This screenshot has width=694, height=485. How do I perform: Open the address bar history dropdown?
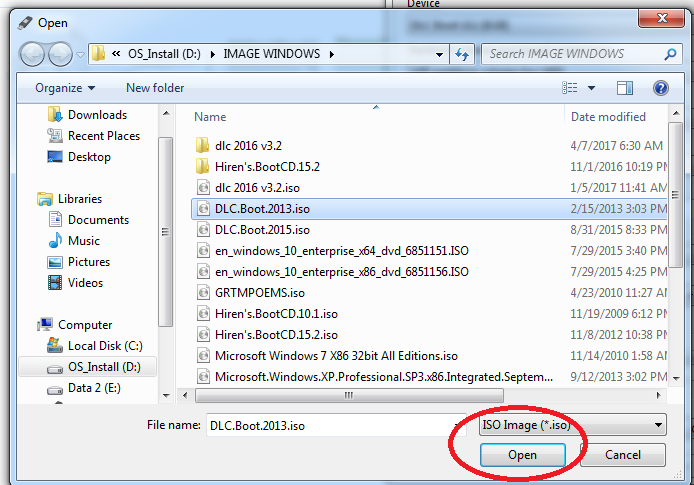439,55
